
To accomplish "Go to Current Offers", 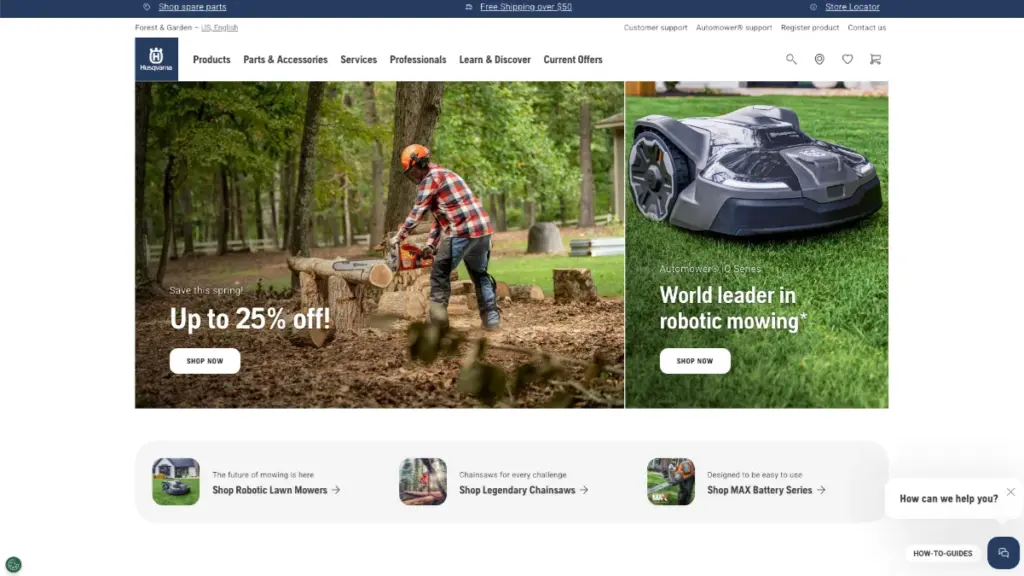I will tap(573, 60).
